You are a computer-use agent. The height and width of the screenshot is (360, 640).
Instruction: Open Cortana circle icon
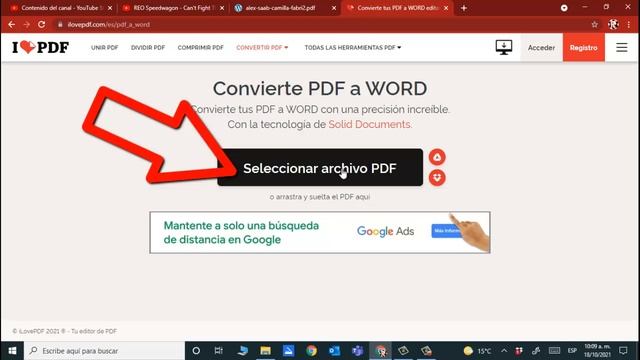[x=196, y=351]
